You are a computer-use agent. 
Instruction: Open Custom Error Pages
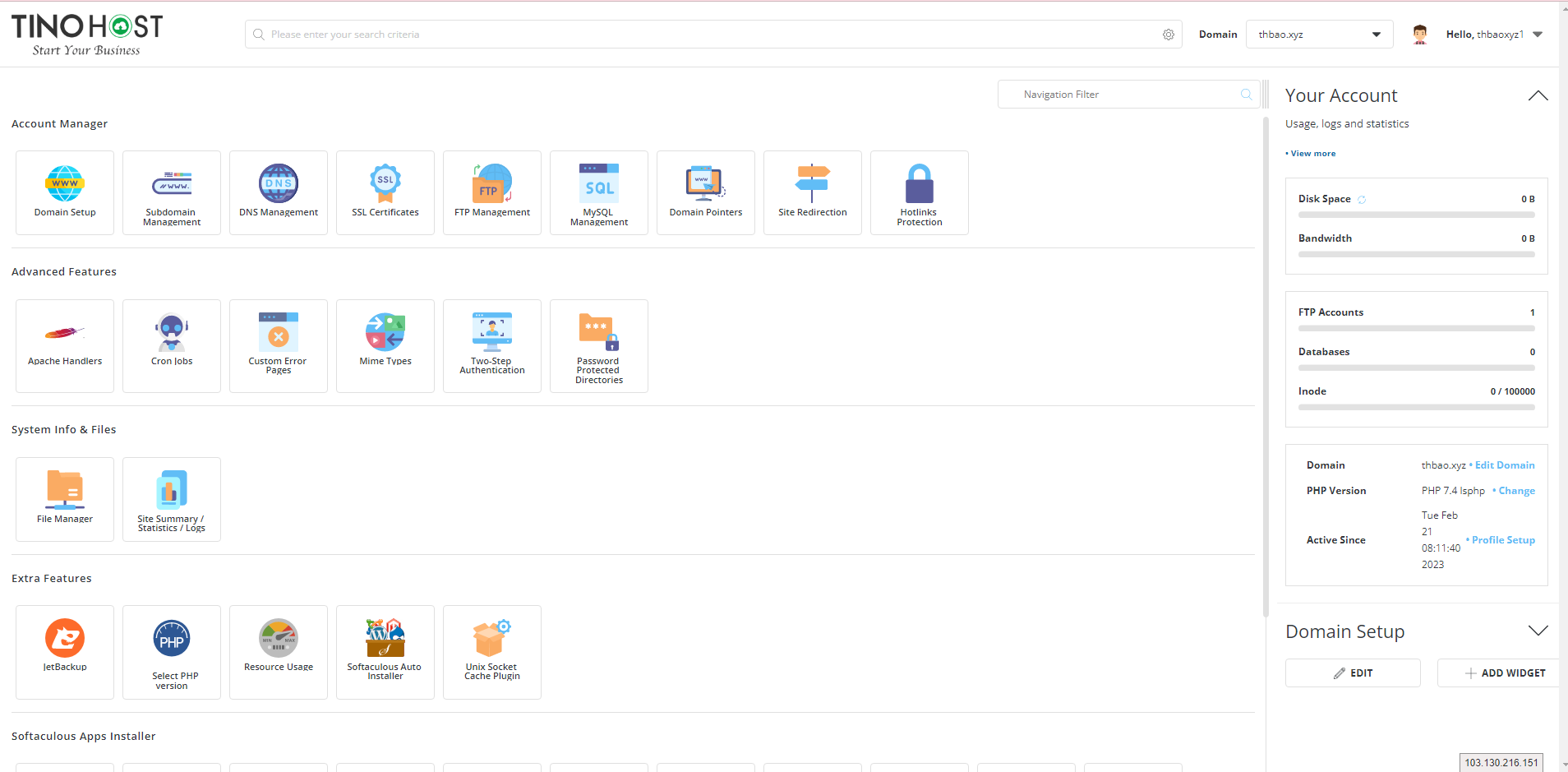point(279,346)
